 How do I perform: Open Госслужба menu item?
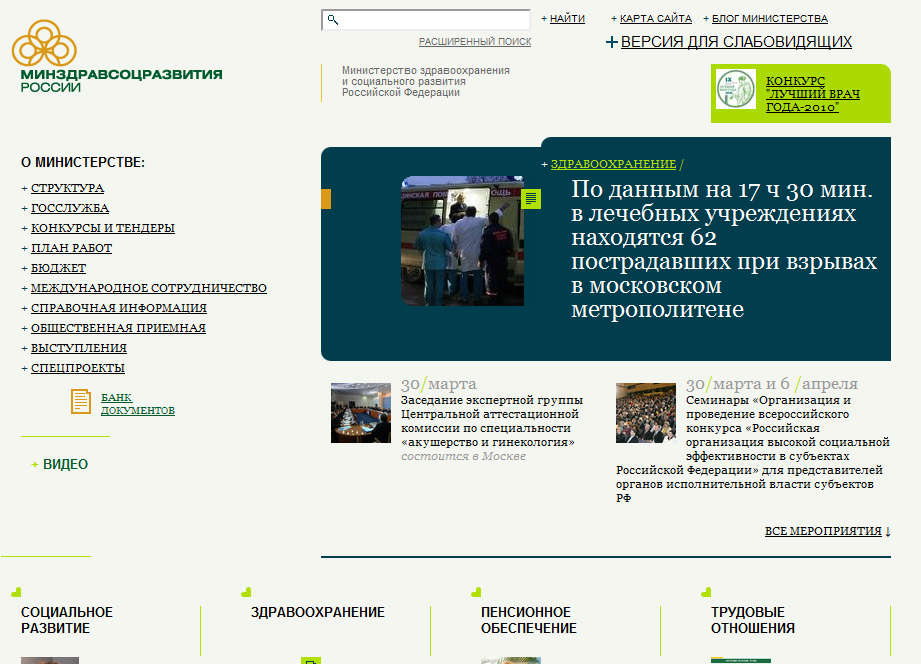70,208
